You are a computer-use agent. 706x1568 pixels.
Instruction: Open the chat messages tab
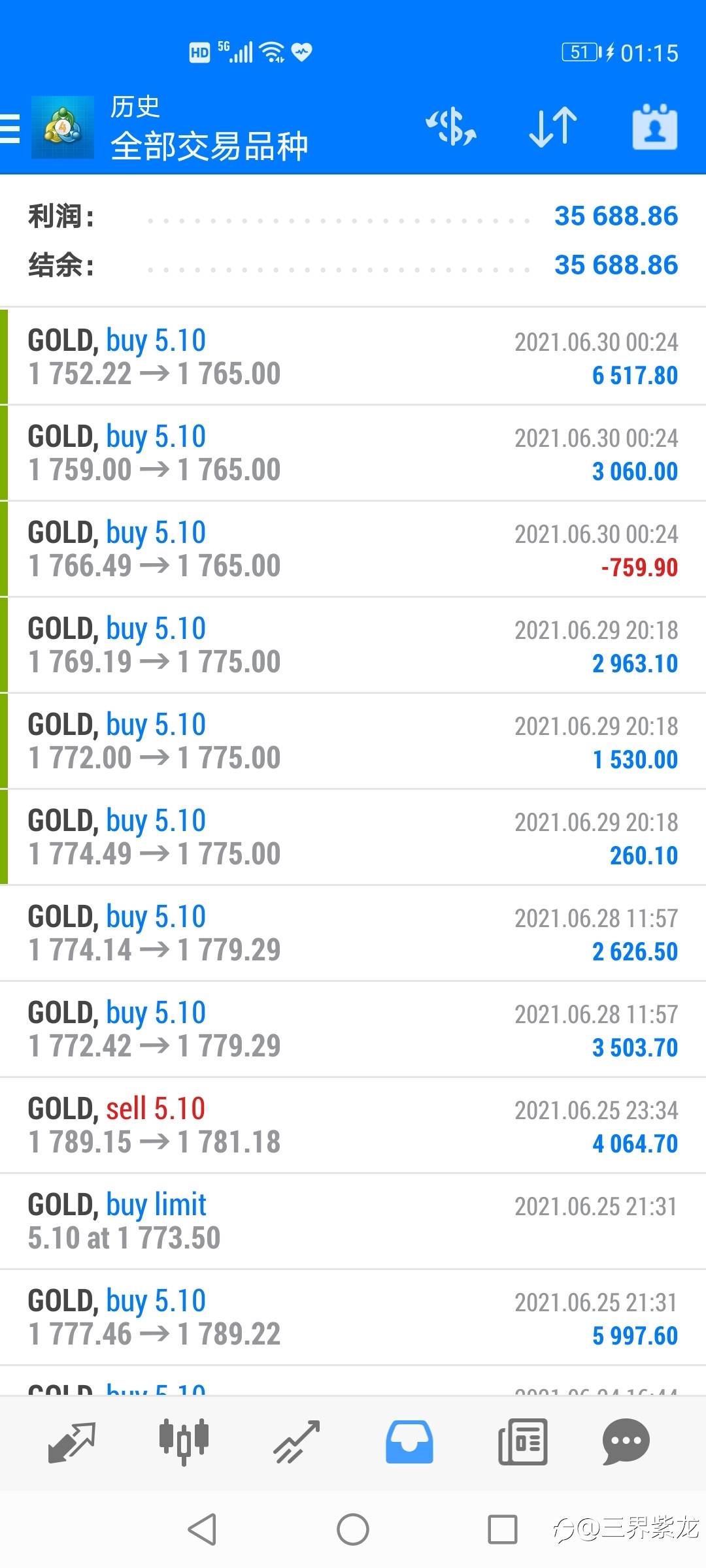(x=626, y=1442)
